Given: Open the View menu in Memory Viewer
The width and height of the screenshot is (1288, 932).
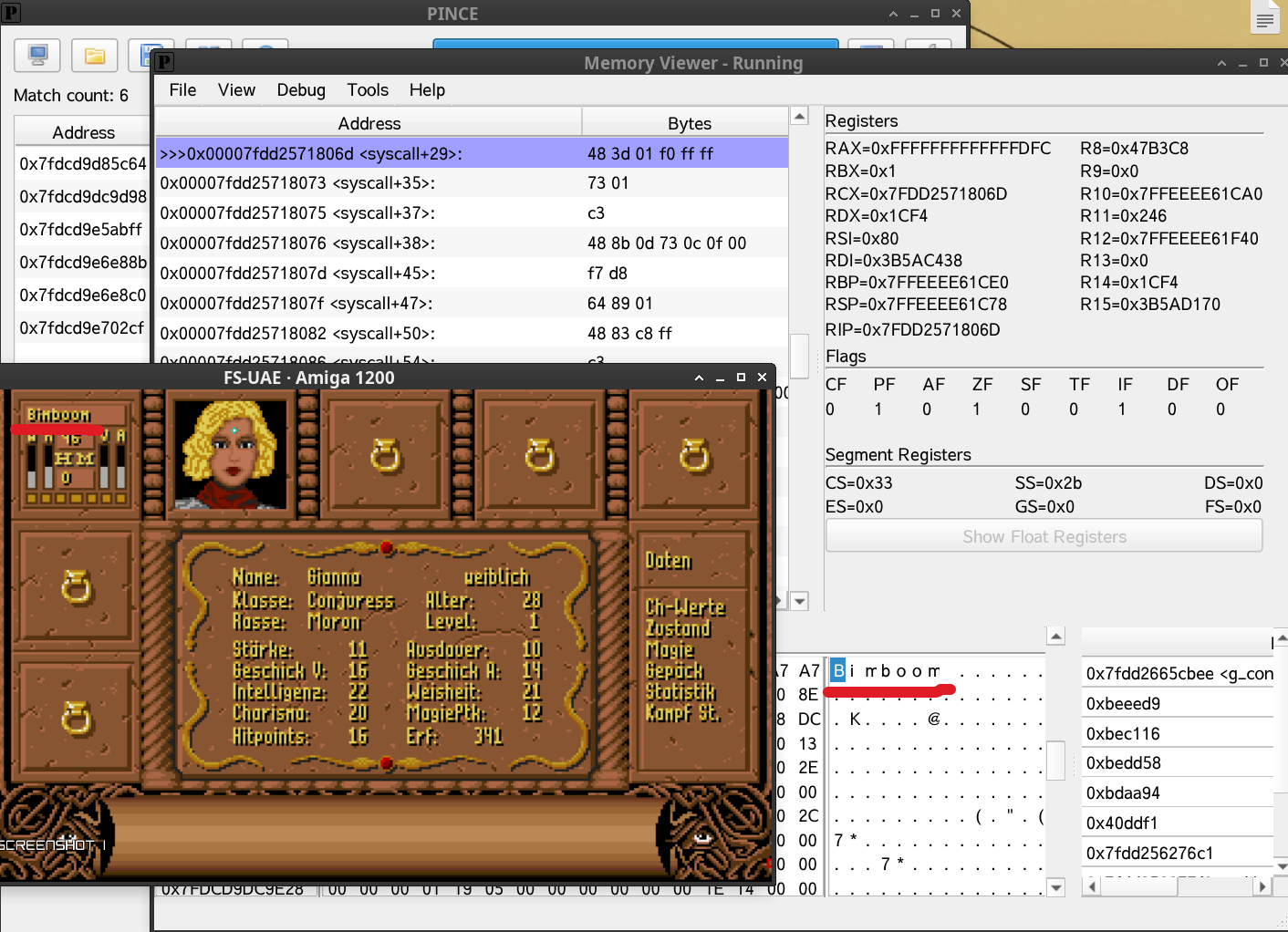Looking at the screenshot, I should (x=236, y=89).
